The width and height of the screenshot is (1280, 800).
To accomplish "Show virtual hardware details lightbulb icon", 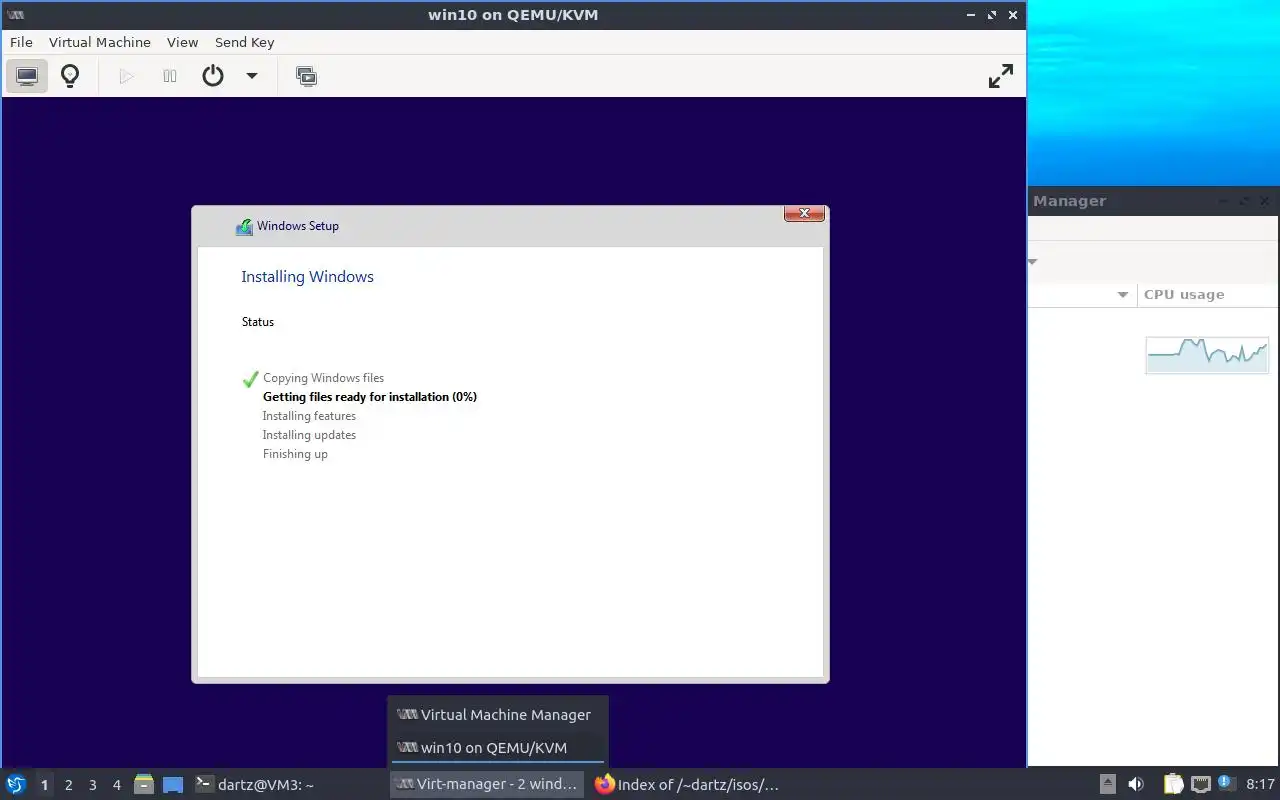I will click(70, 76).
